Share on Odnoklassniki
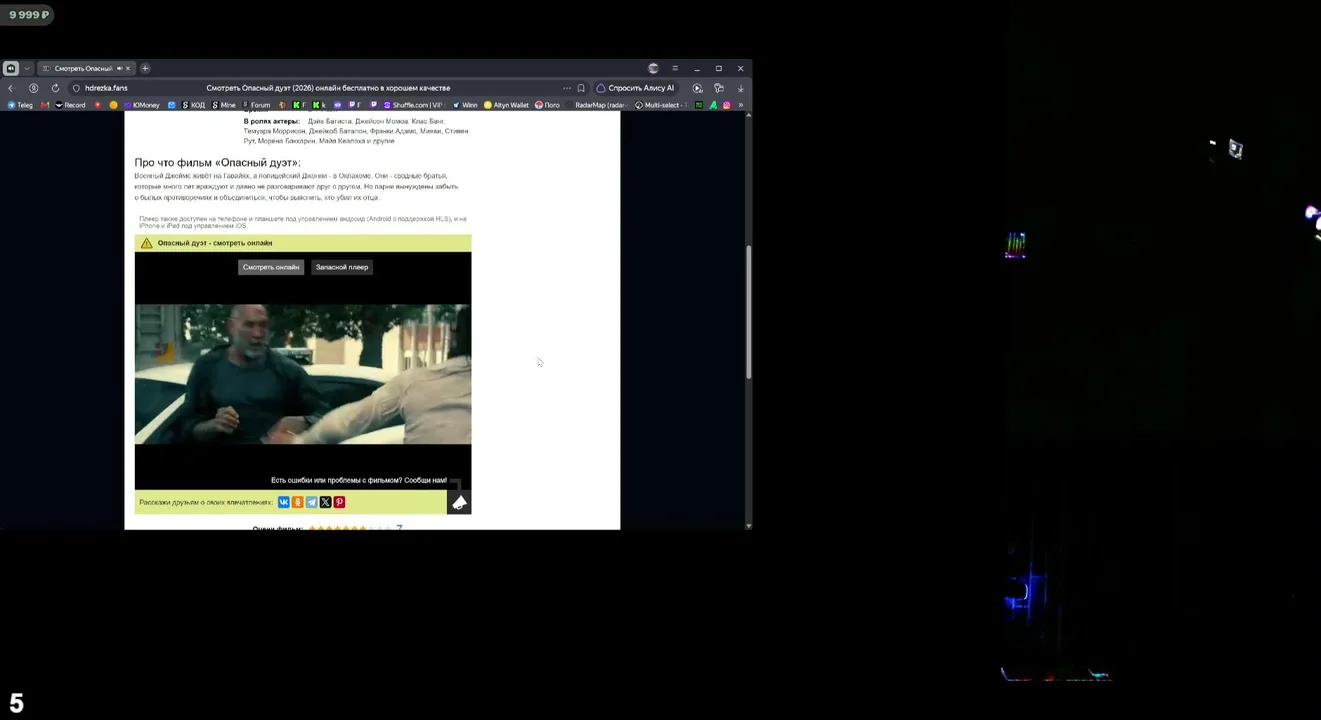 298,502
